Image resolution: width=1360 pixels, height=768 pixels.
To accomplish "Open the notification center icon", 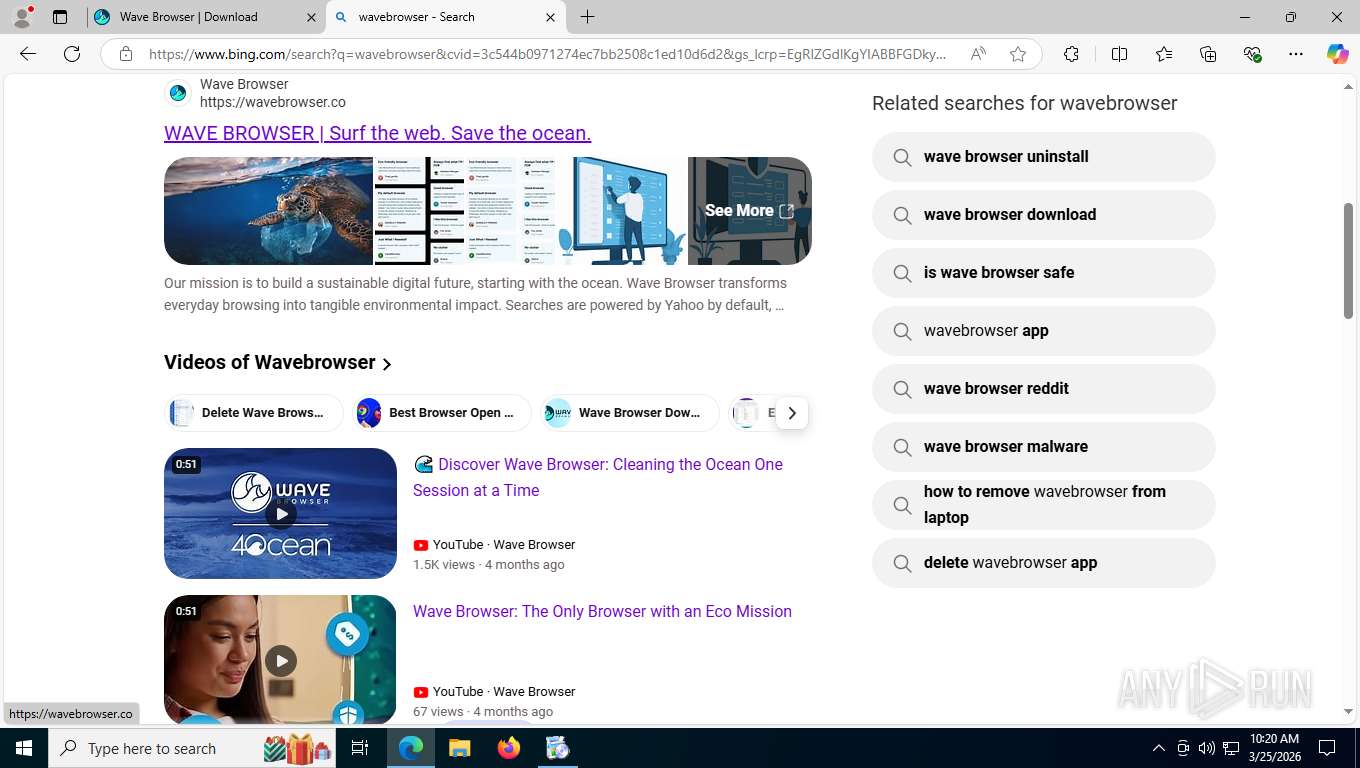I will [1327, 748].
